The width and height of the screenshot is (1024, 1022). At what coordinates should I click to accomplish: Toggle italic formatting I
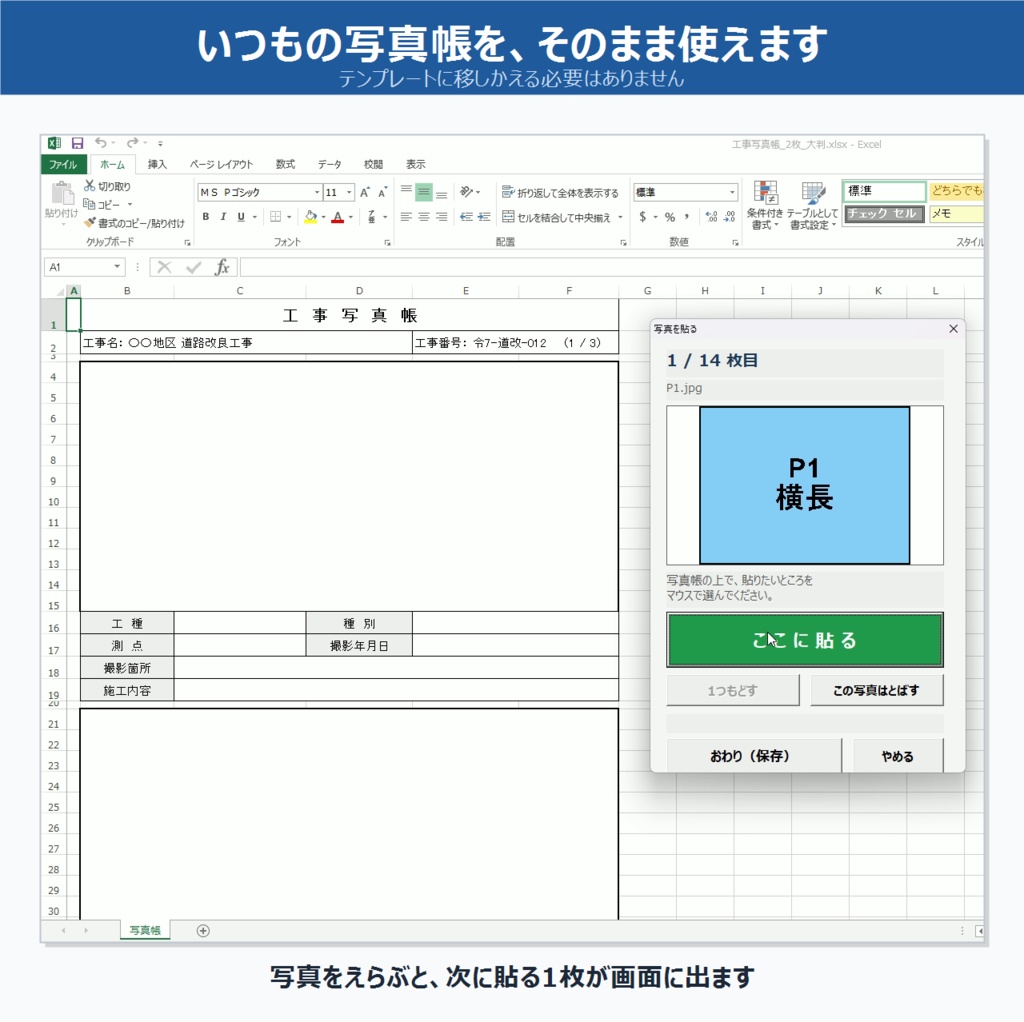click(x=223, y=217)
